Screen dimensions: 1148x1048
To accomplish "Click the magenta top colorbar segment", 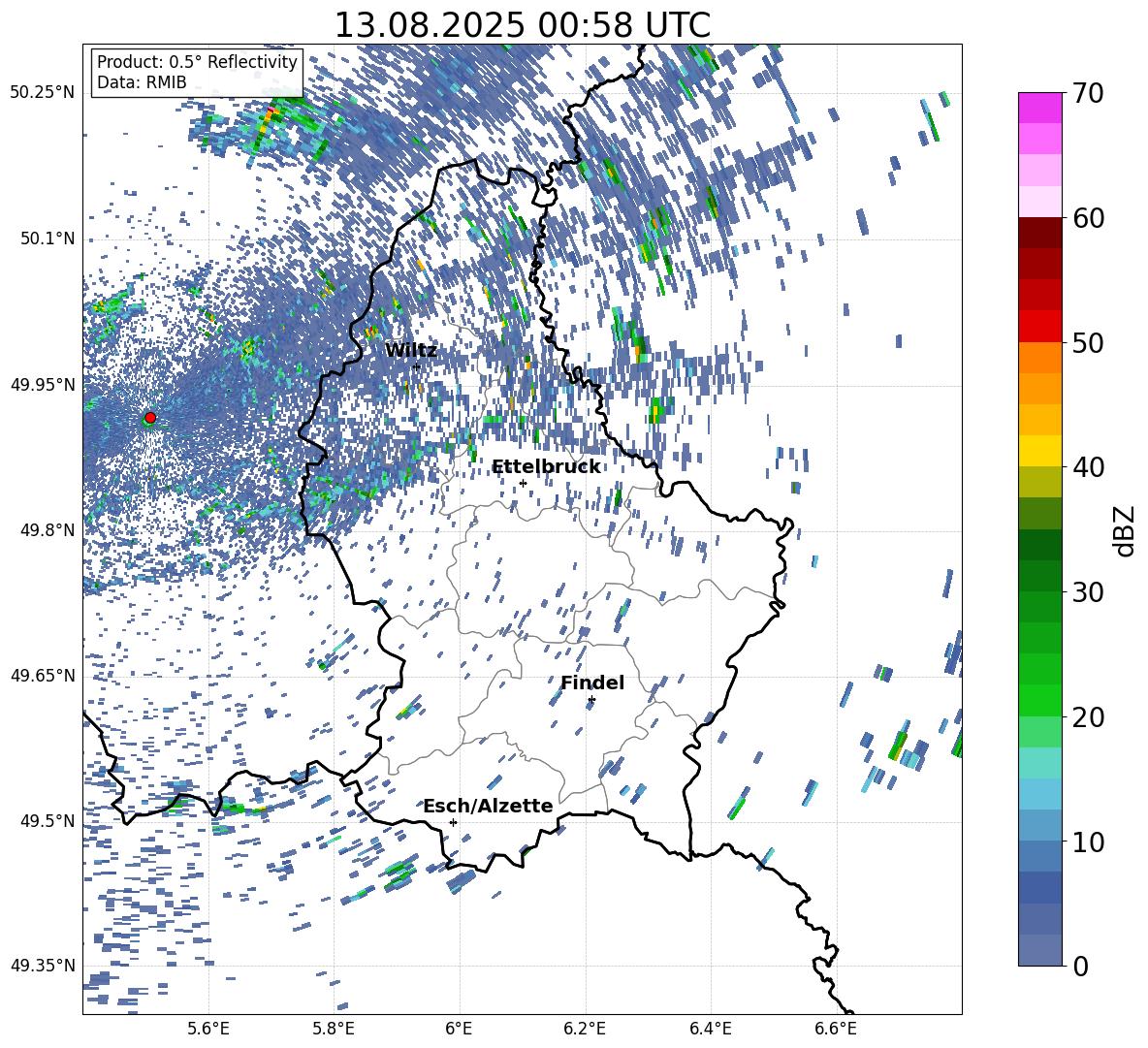I will (x=1039, y=108).
